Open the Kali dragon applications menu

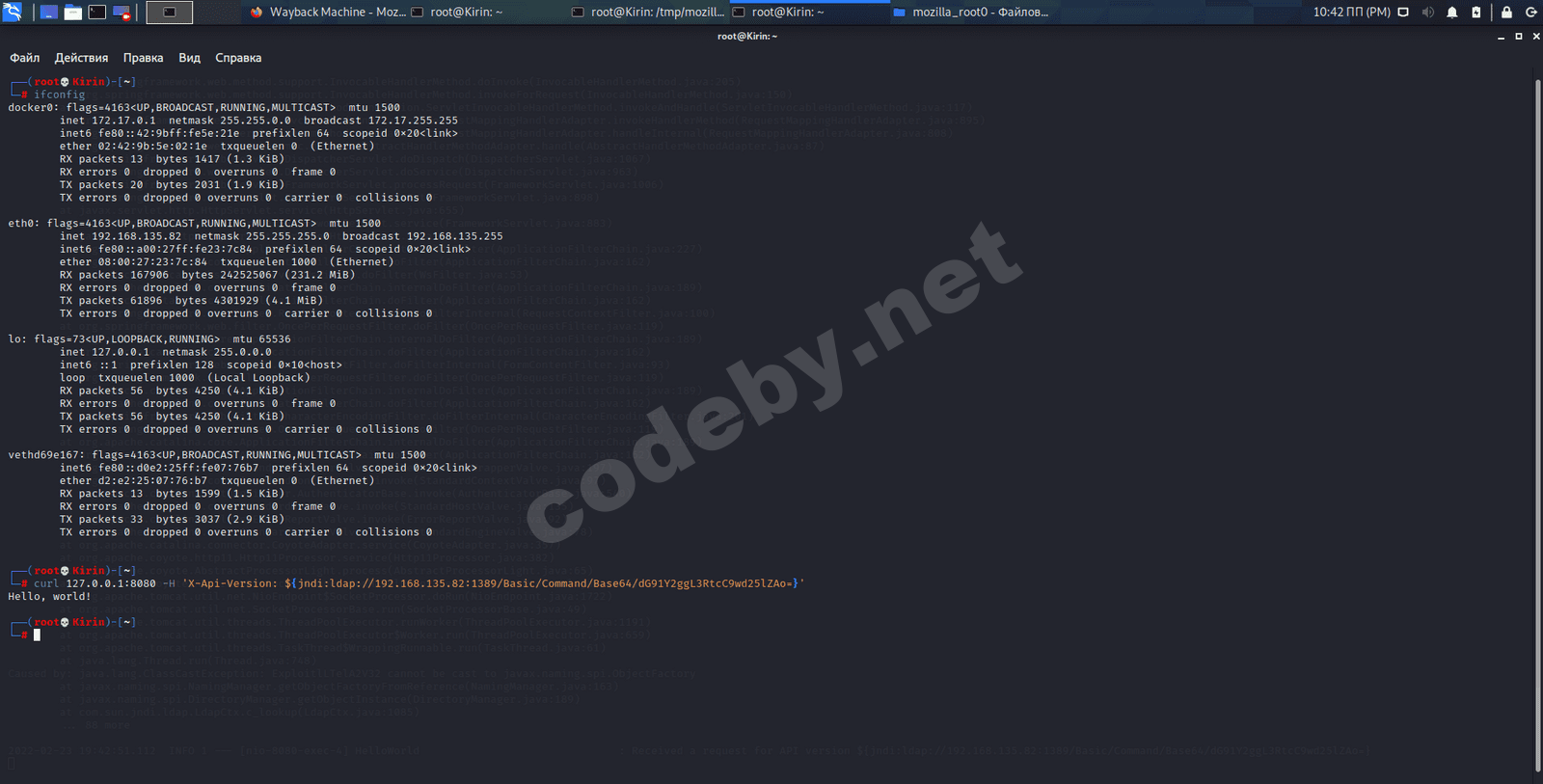click(13, 13)
